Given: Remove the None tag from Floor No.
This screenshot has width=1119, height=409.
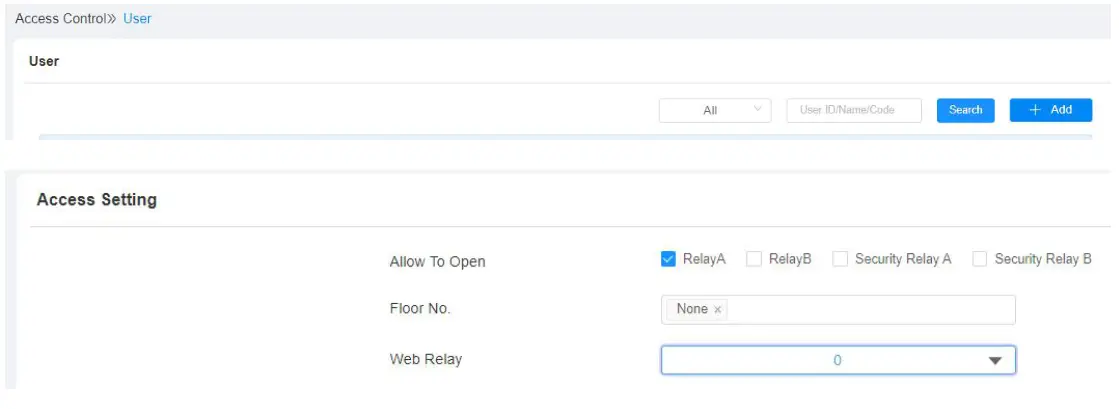Looking at the screenshot, I should (x=717, y=310).
